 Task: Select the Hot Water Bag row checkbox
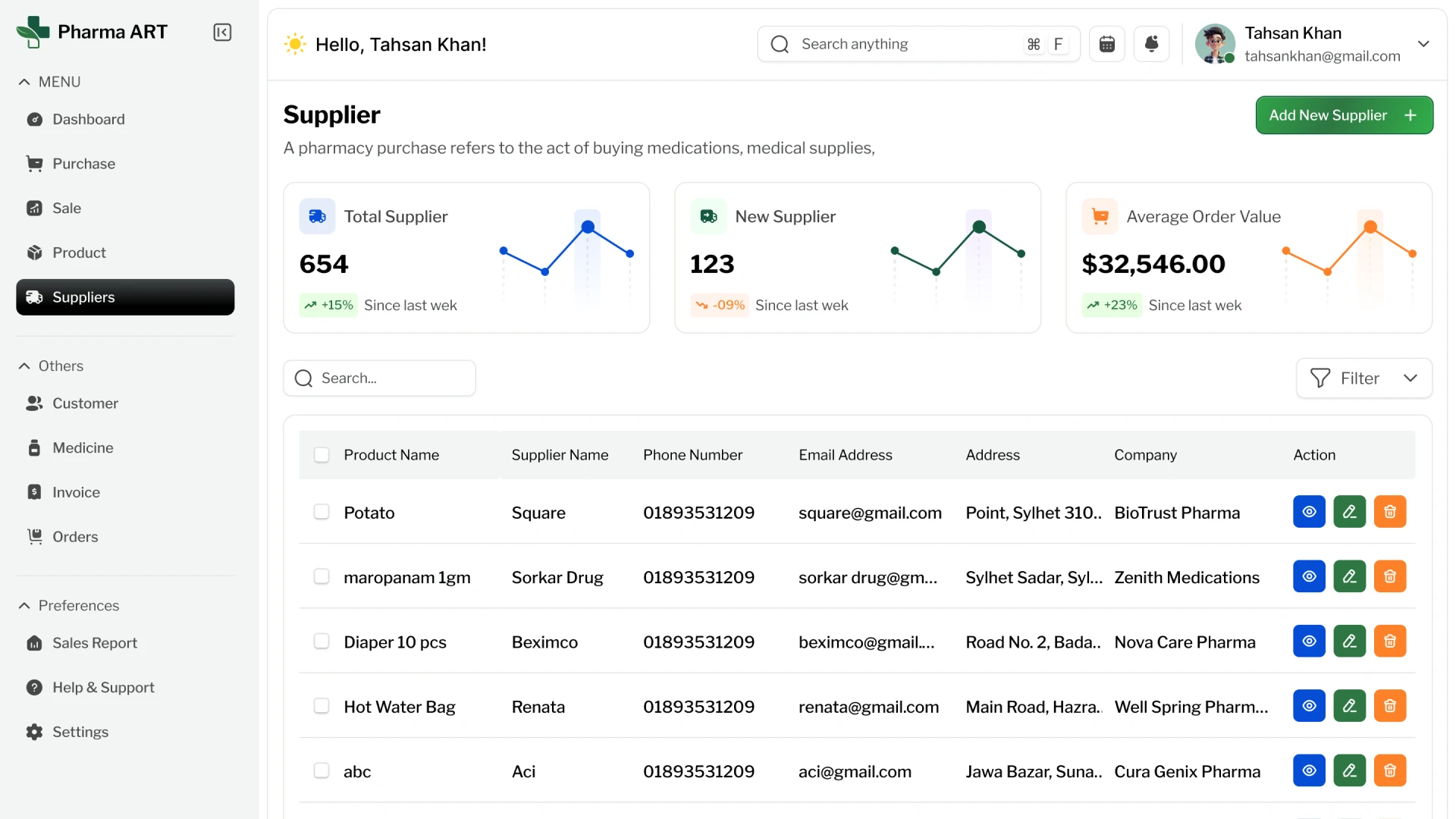[x=322, y=706]
